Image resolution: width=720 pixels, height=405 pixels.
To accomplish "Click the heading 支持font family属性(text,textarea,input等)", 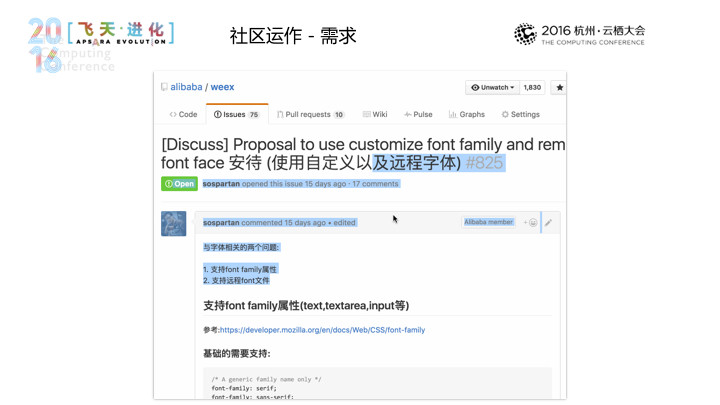I will (x=306, y=305).
